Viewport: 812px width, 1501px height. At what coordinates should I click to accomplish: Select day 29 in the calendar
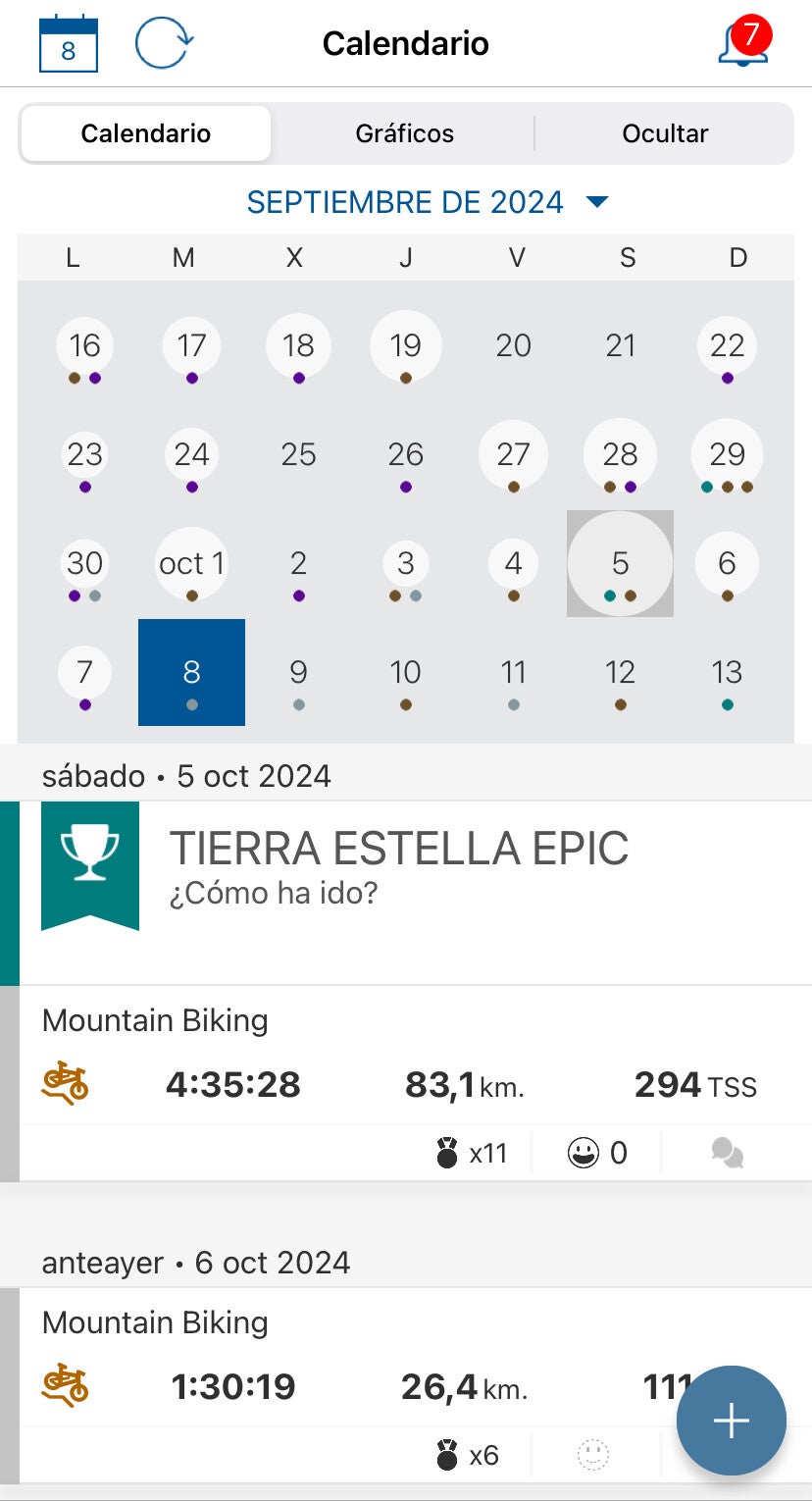pos(727,455)
